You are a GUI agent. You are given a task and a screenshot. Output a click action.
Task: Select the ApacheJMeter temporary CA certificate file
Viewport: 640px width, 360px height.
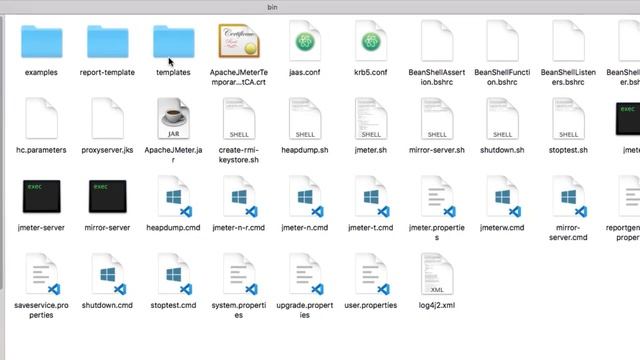tap(239, 41)
